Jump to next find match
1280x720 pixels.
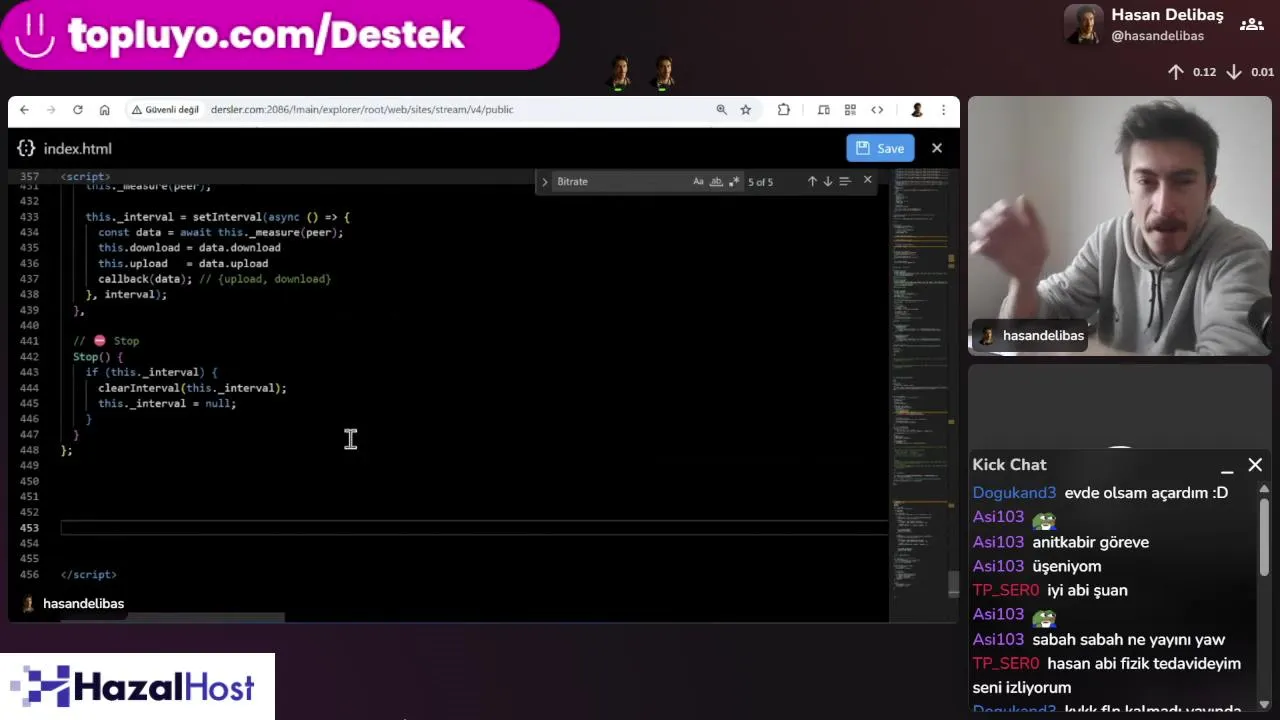click(828, 182)
